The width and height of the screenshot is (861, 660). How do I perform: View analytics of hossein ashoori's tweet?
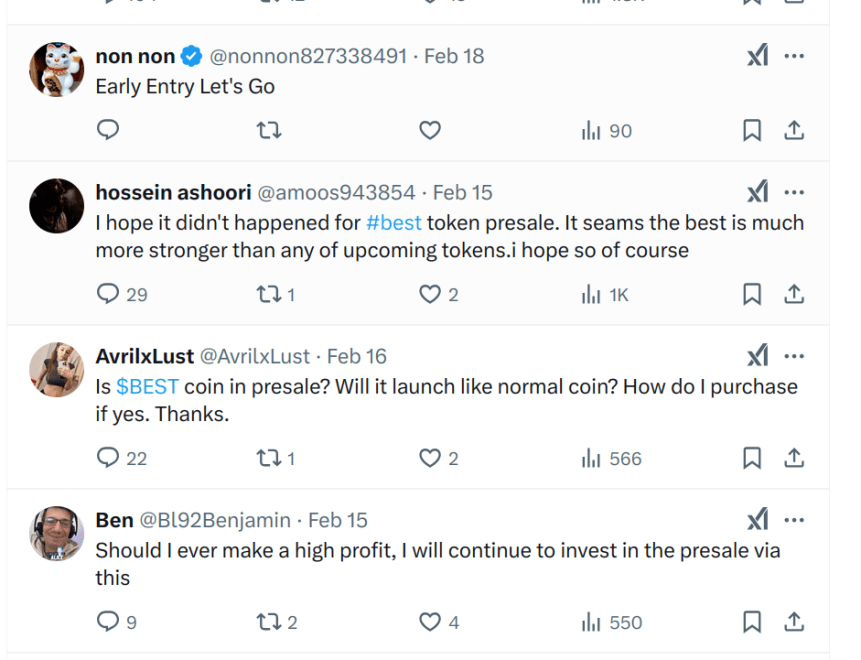605,294
